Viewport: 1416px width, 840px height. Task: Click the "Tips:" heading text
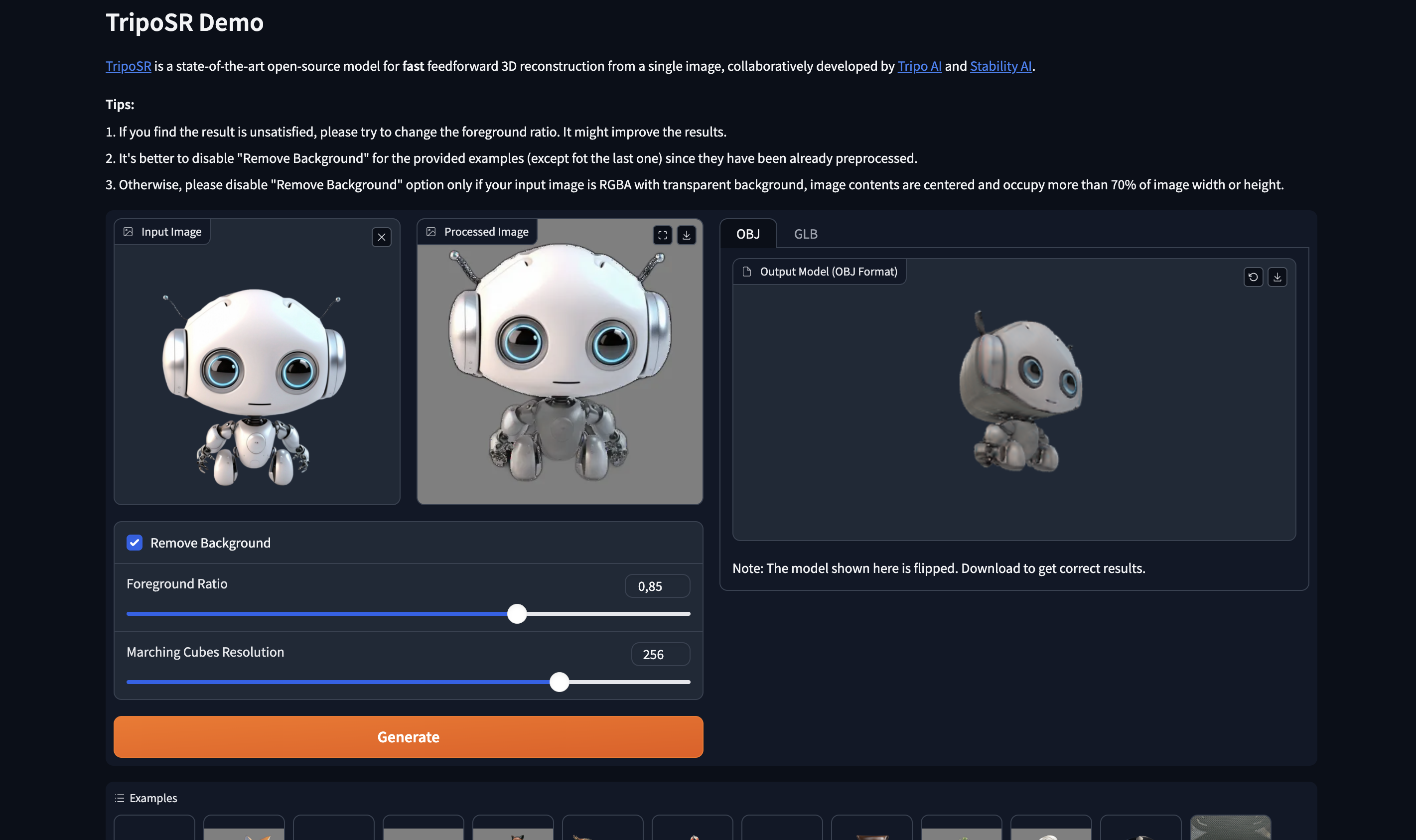coord(120,105)
